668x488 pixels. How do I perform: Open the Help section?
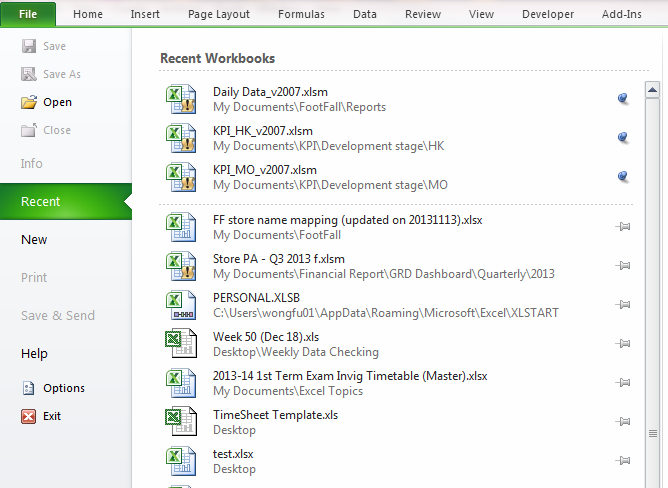(x=34, y=353)
